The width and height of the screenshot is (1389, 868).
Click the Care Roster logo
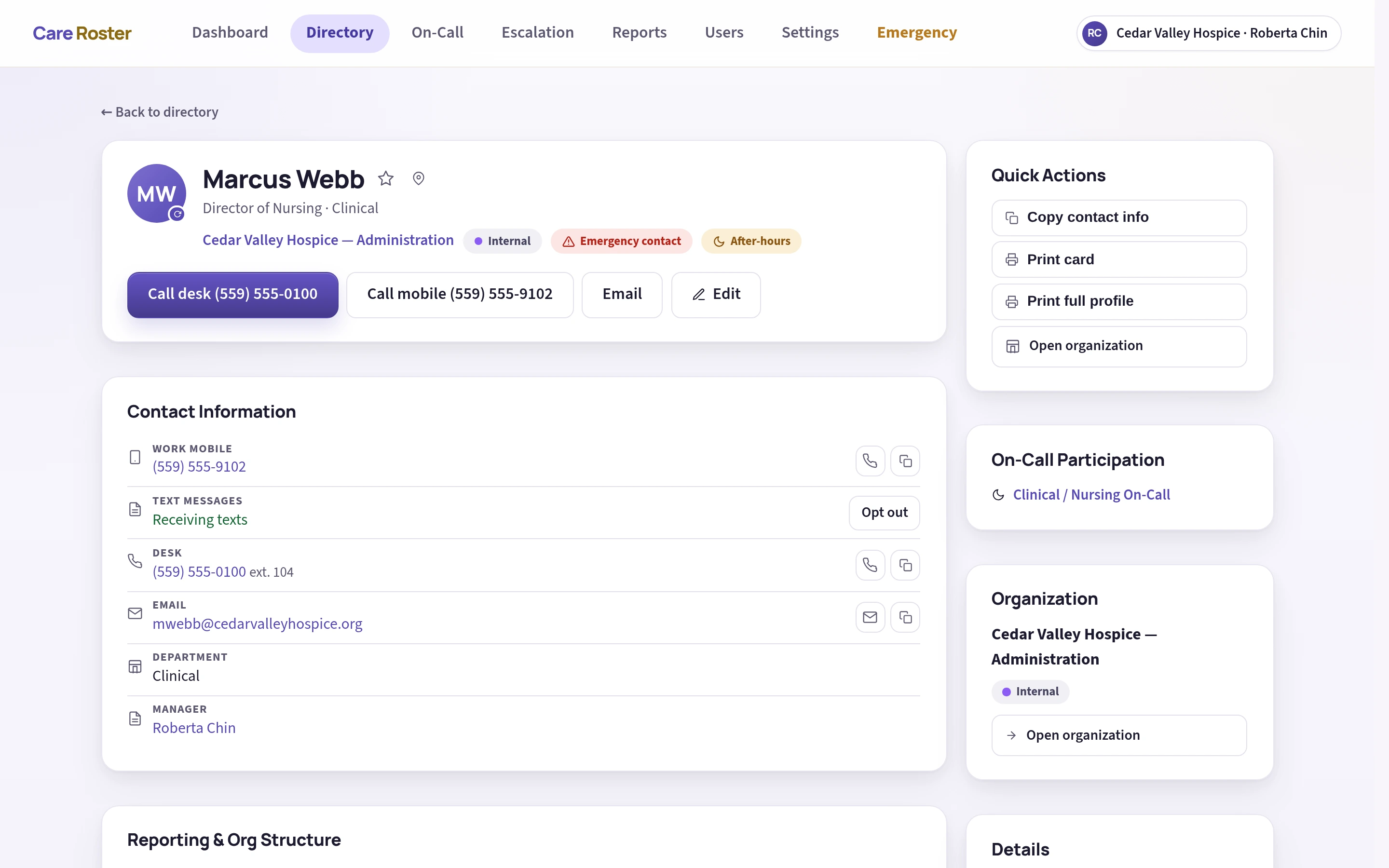(82, 33)
